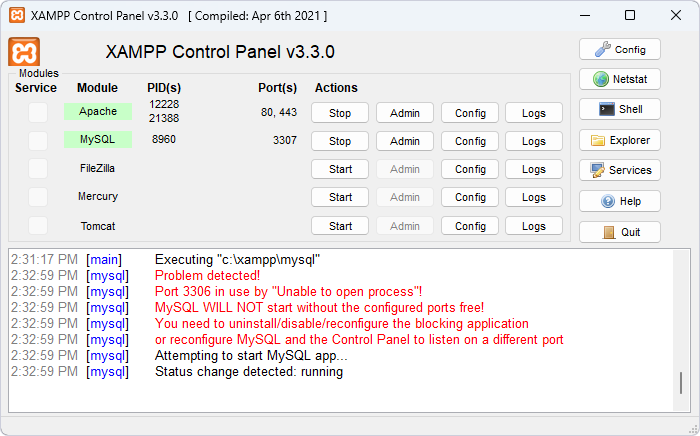Quit XAMPP via the door icon
The height and width of the screenshot is (436, 700).
(x=620, y=232)
